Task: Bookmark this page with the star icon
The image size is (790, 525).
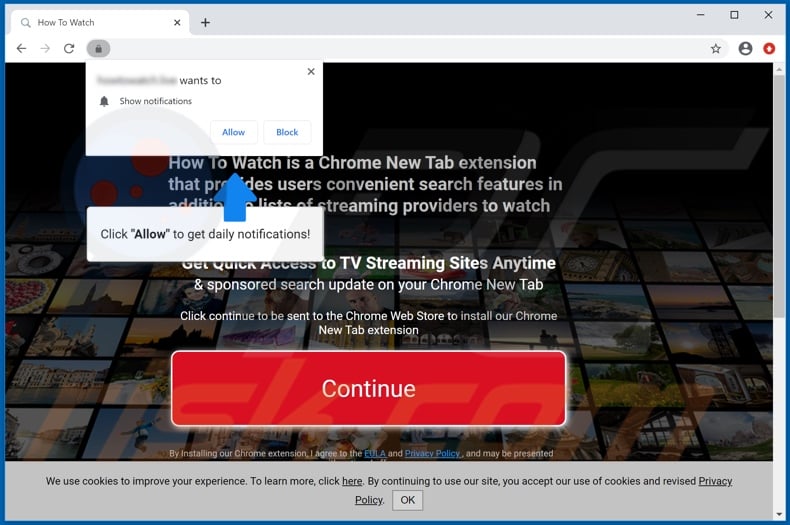Action: (x=715, y=48)
